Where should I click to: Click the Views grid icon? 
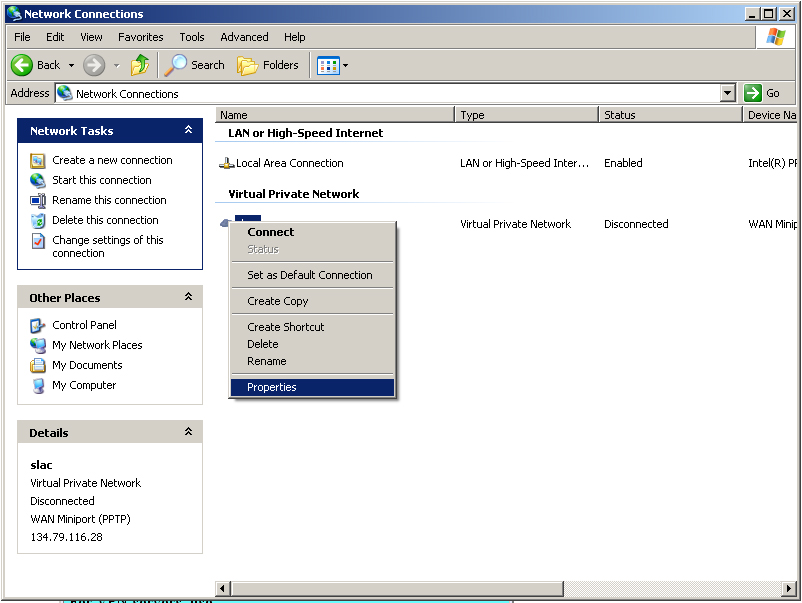point(328,65)
